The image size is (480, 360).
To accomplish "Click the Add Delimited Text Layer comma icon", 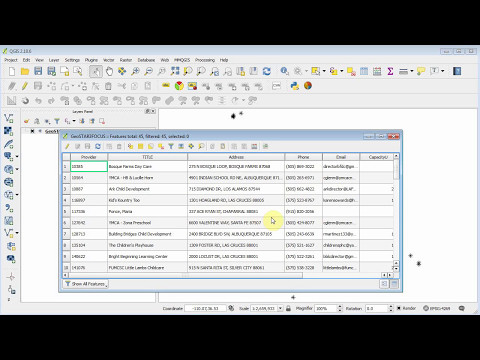I will click(x=9, y=208).
